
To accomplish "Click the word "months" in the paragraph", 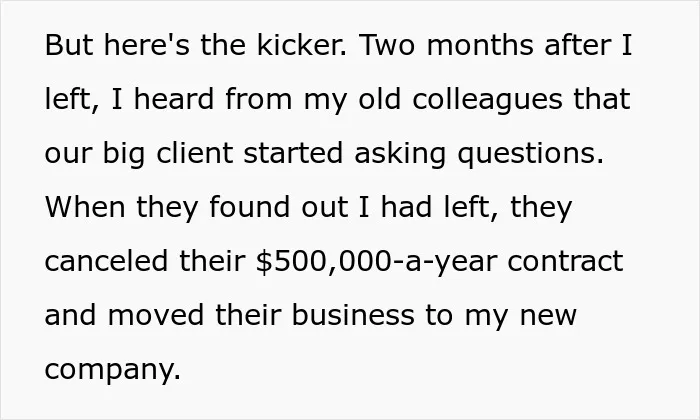I will (x=480, y=45).
